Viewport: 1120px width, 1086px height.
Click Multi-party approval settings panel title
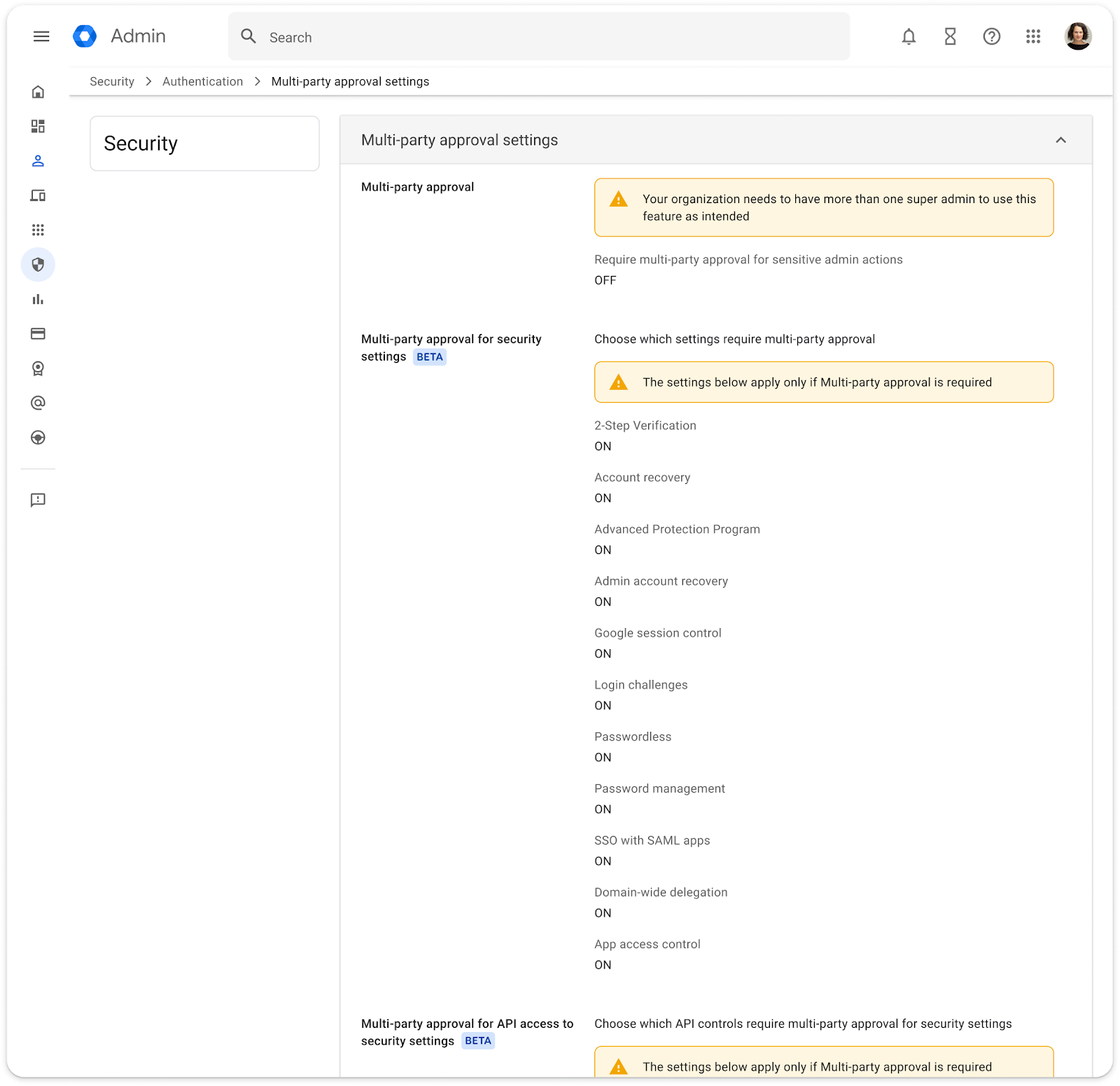click(459, 140)
